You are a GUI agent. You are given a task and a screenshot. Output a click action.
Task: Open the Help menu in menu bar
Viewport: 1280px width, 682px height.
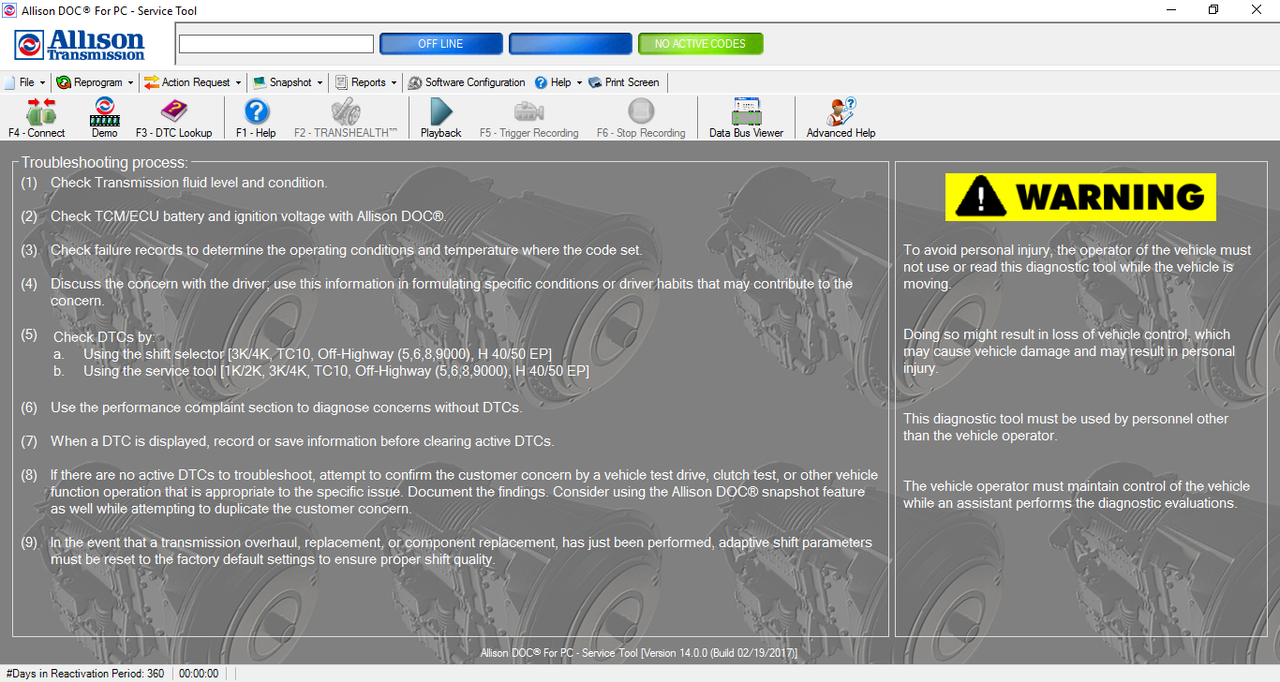click(x=559, y=82)
